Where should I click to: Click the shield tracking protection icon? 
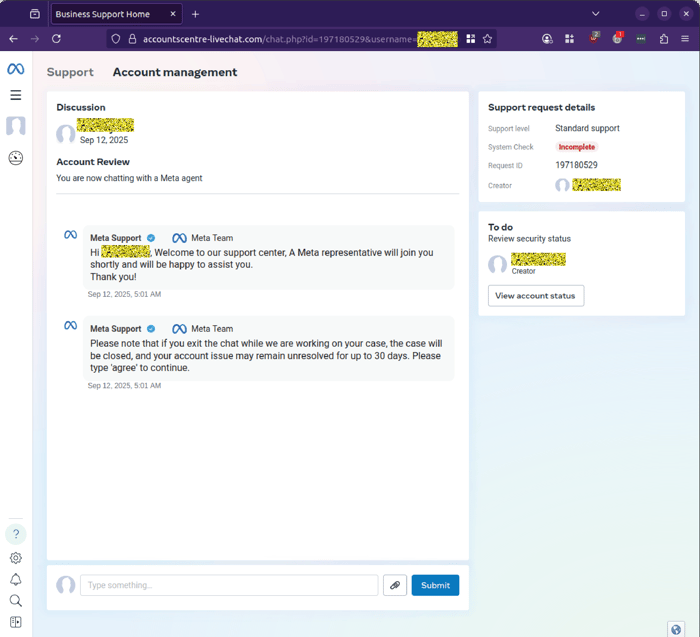click(116, 39)
